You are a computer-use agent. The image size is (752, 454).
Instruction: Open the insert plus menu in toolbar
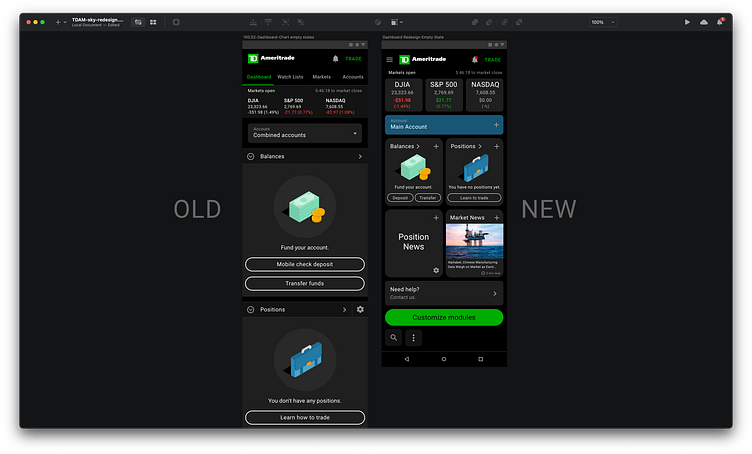pyautogui.click(x=60, y=22)
